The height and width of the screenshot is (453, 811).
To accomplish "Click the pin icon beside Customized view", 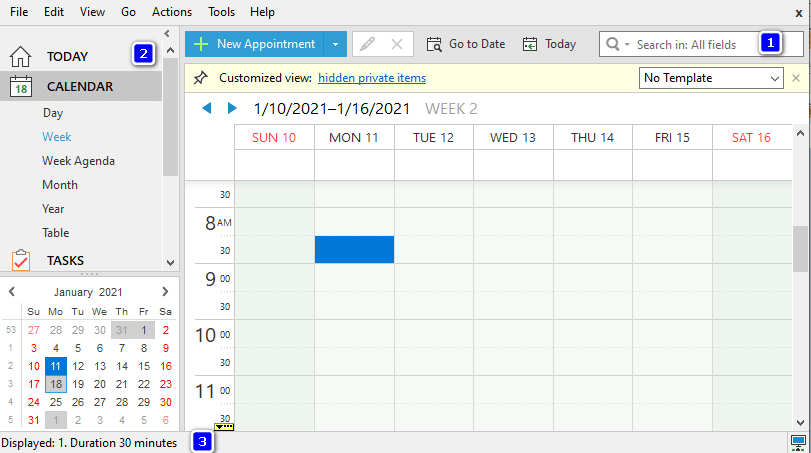I will tap(200, 78).
